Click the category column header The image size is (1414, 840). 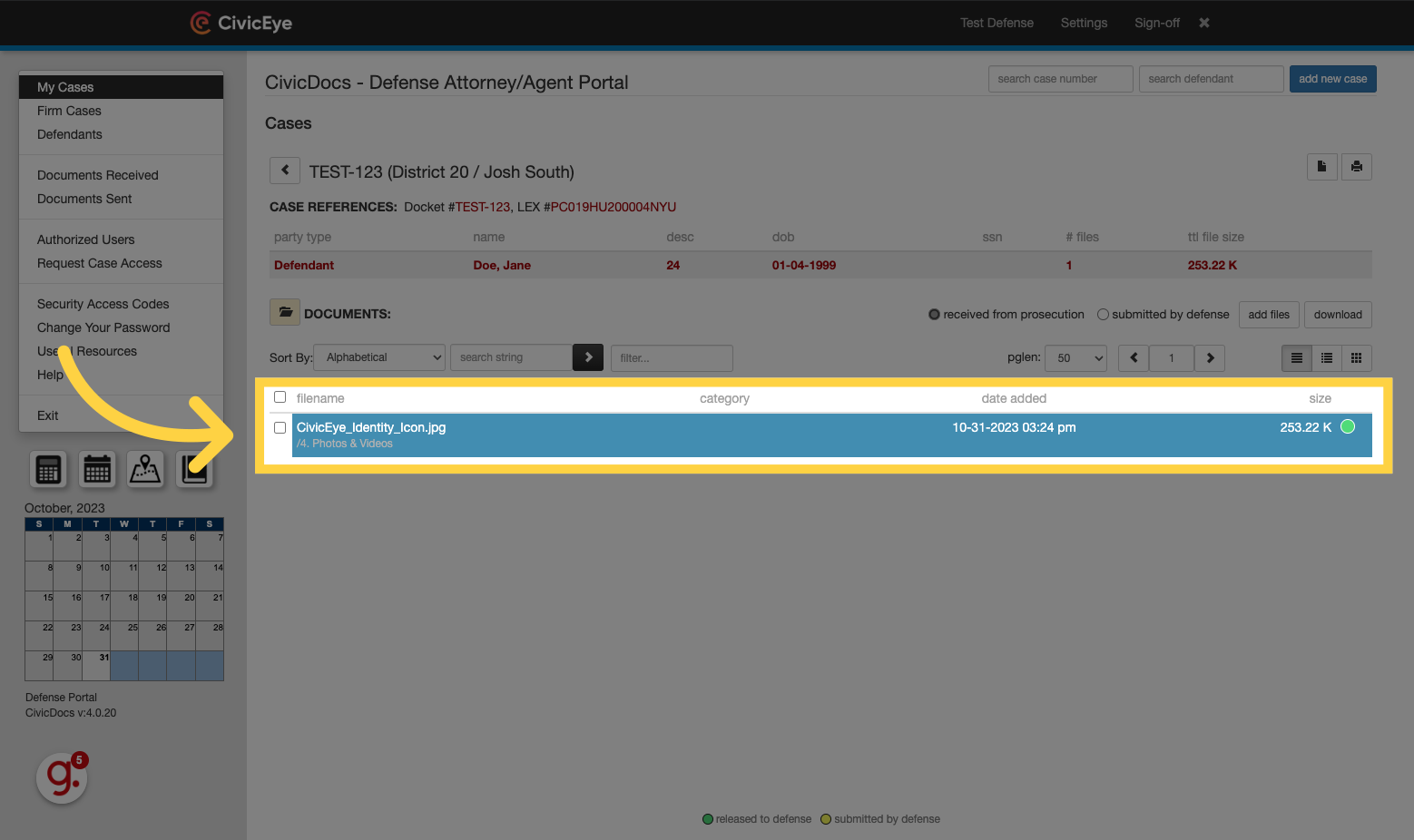point(724,398)
